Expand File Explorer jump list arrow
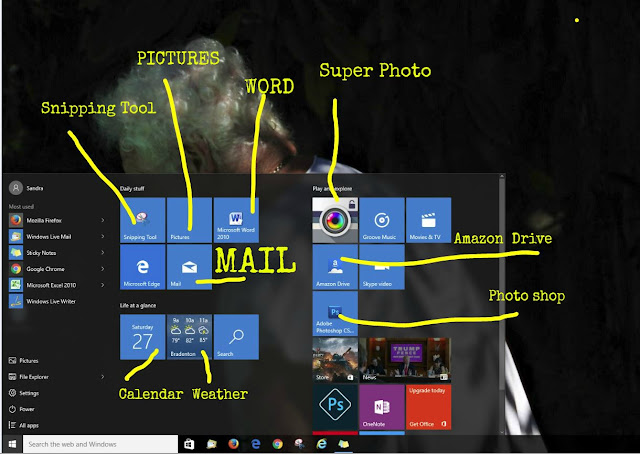 point(102,377)
